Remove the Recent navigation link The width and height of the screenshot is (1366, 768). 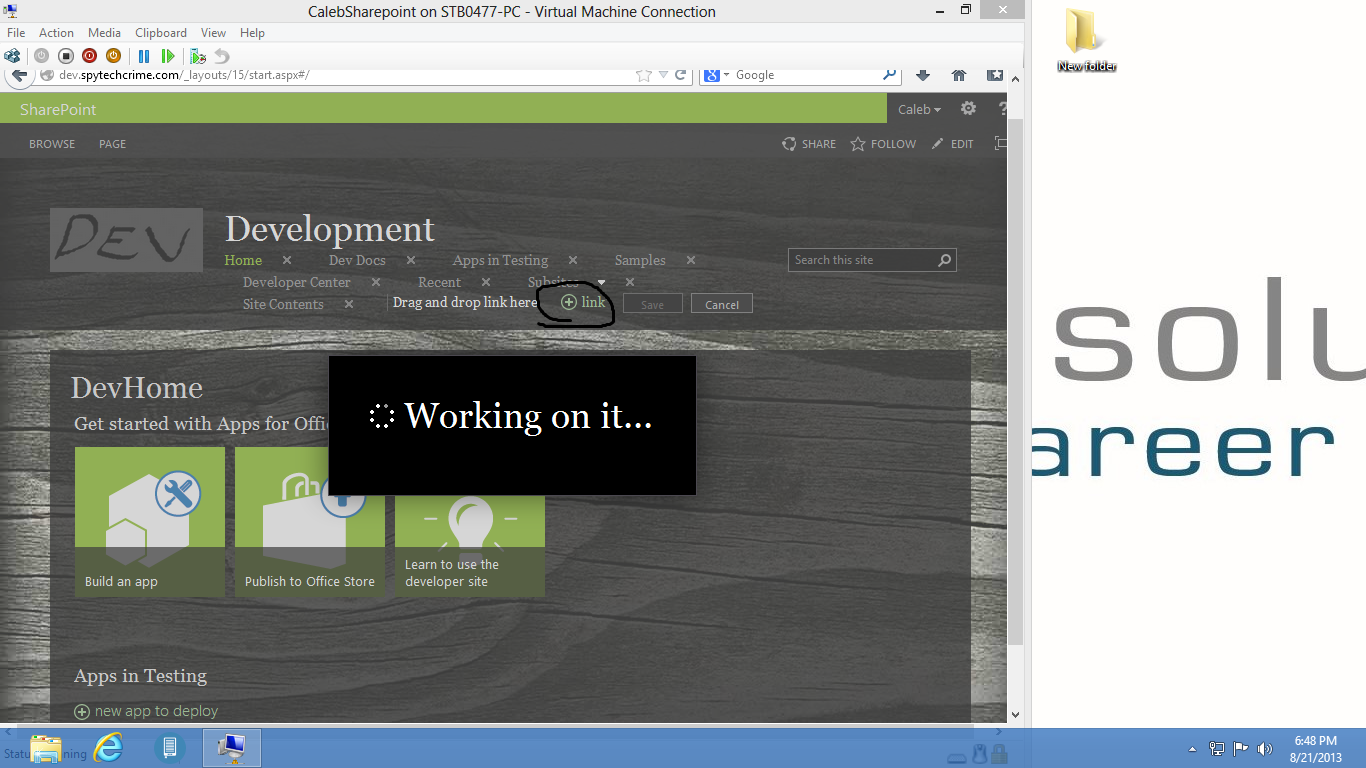tap(486, 282)
